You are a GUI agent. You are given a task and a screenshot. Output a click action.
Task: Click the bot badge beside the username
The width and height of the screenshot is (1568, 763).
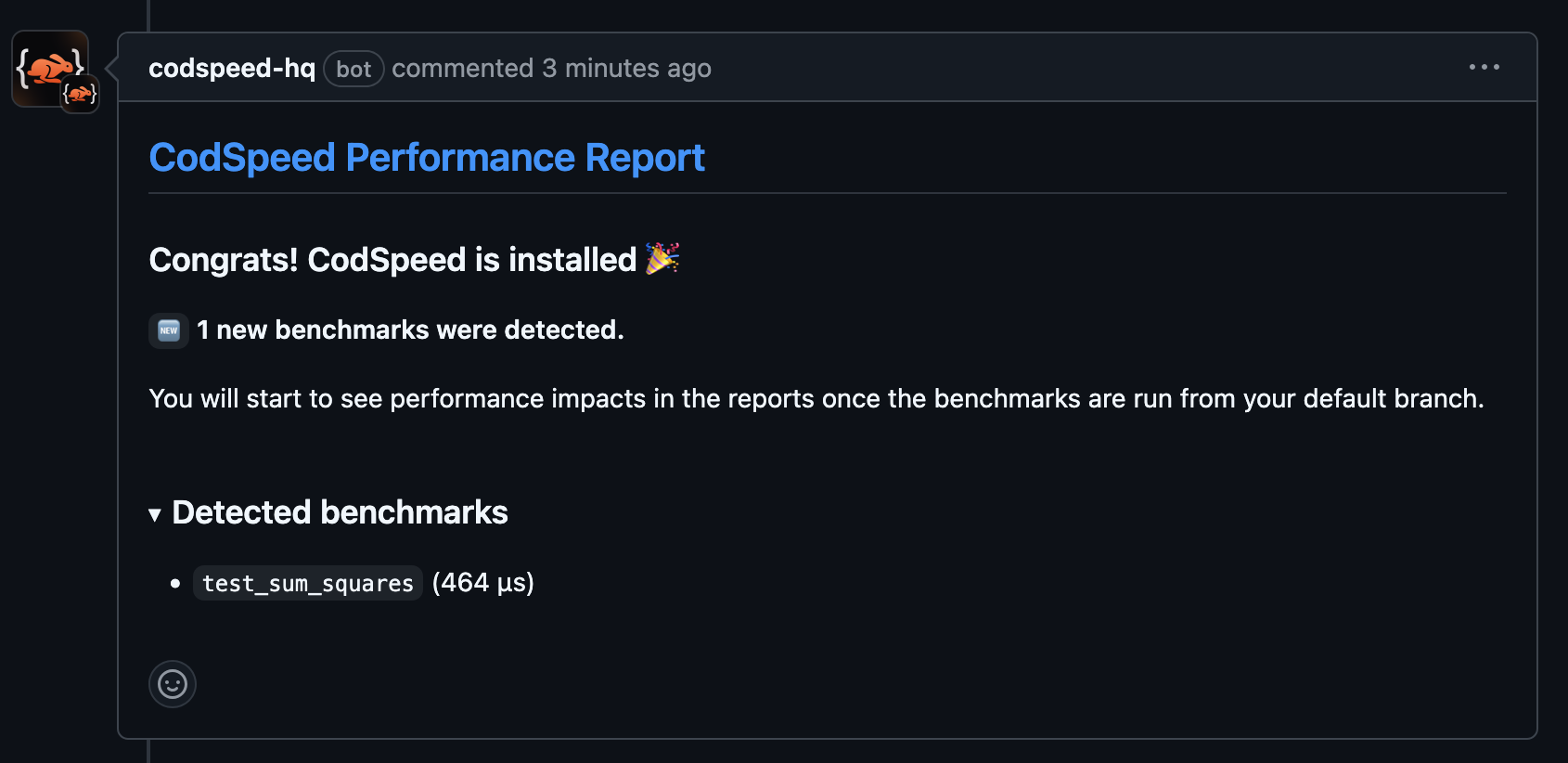tap(353, 69)
